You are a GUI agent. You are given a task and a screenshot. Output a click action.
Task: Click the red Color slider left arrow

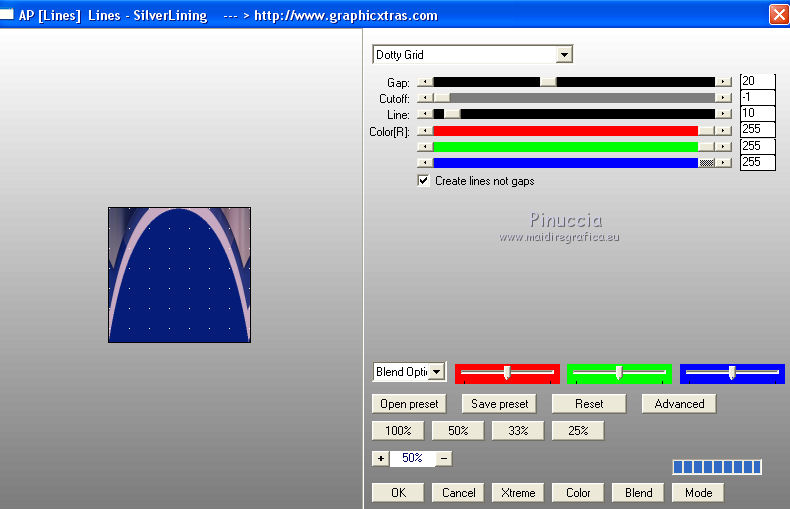click(x=425, y=131)
